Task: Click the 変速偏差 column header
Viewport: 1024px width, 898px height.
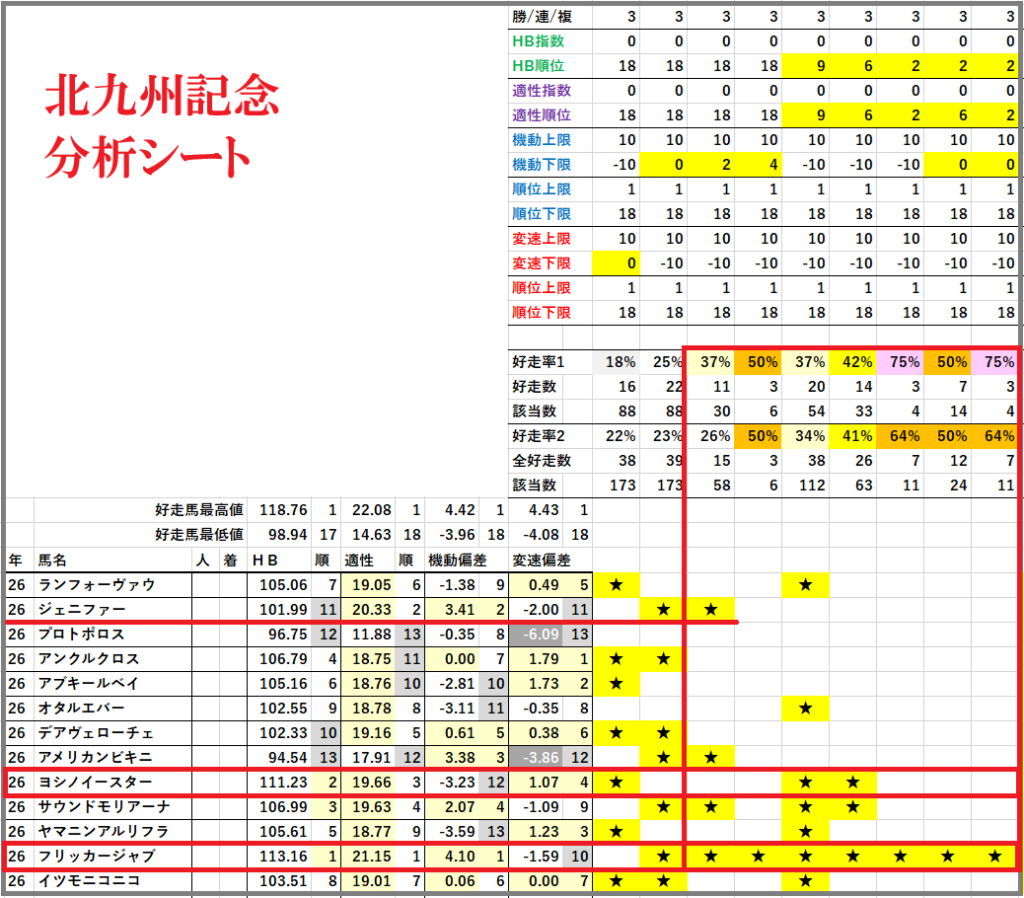Action: pos(541,560)
